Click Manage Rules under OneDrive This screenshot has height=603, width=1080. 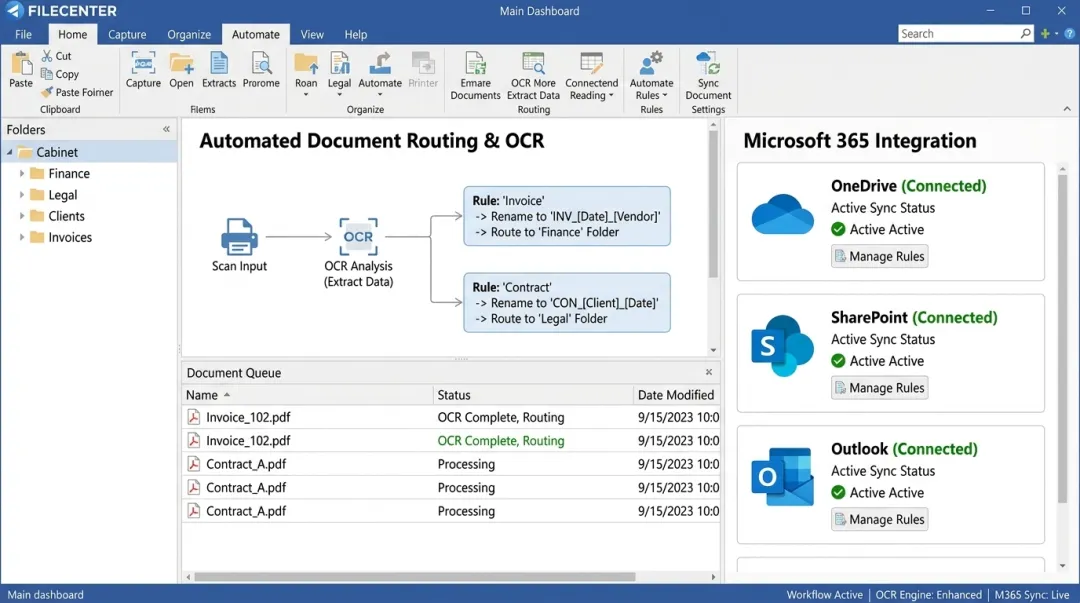click(880, 256)
